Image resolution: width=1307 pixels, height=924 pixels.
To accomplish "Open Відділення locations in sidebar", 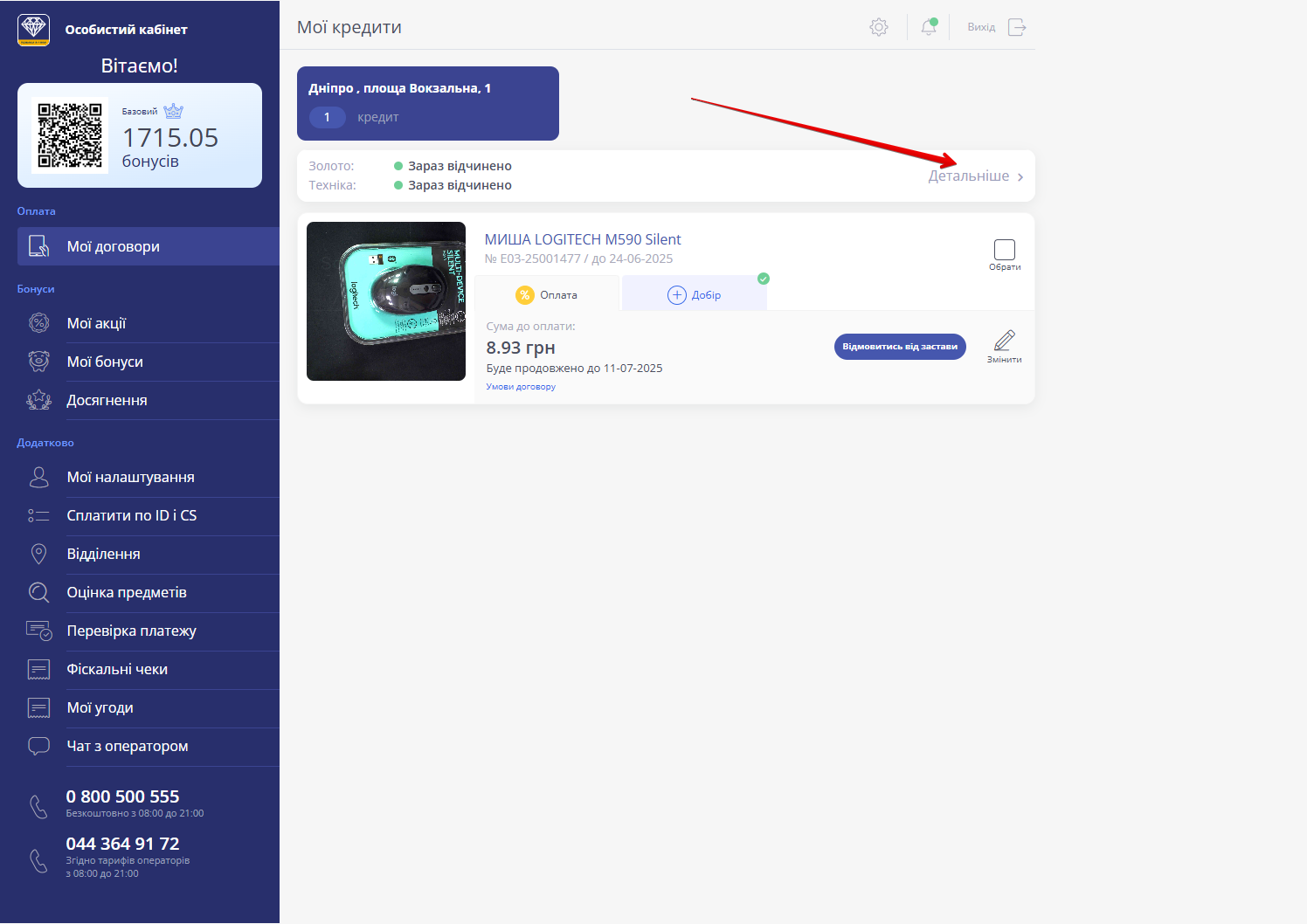I will pyautogui.click(x=103, y=554).
